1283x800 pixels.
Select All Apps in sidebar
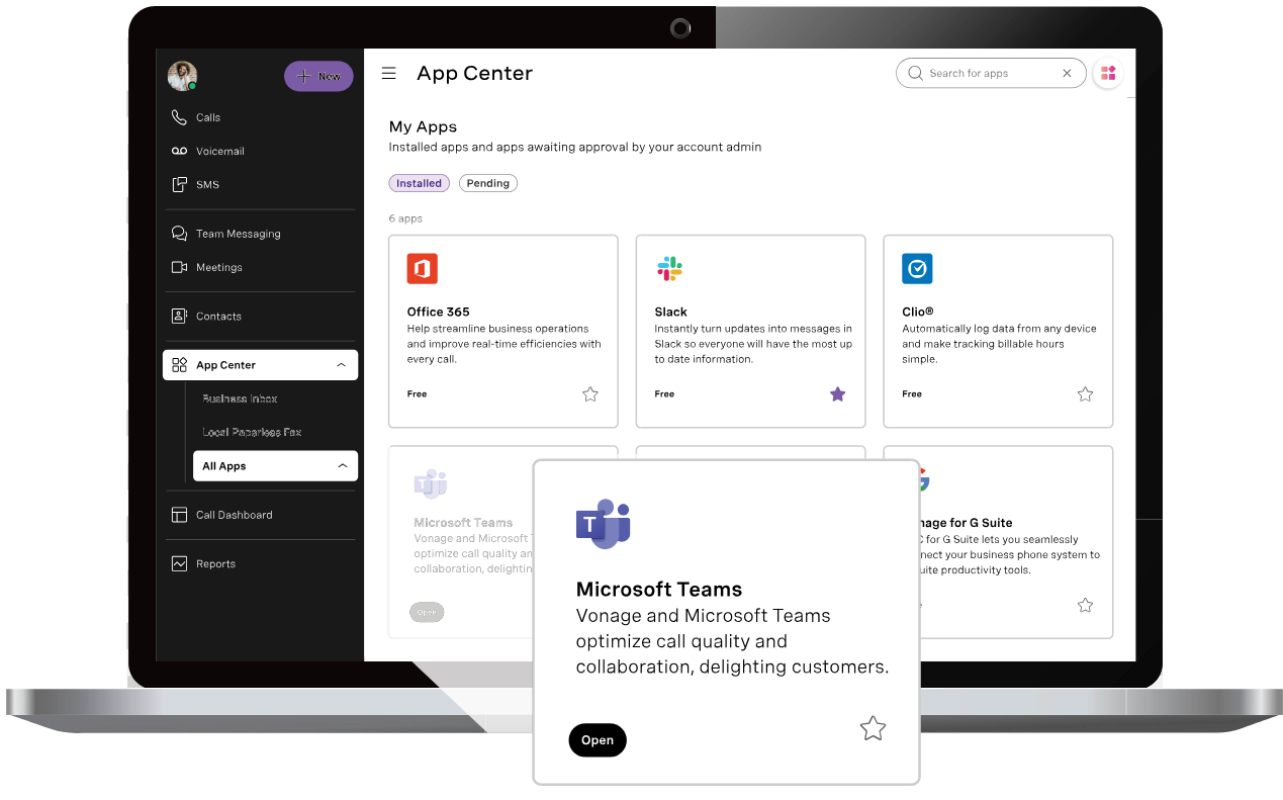click(x=275, y=466)
